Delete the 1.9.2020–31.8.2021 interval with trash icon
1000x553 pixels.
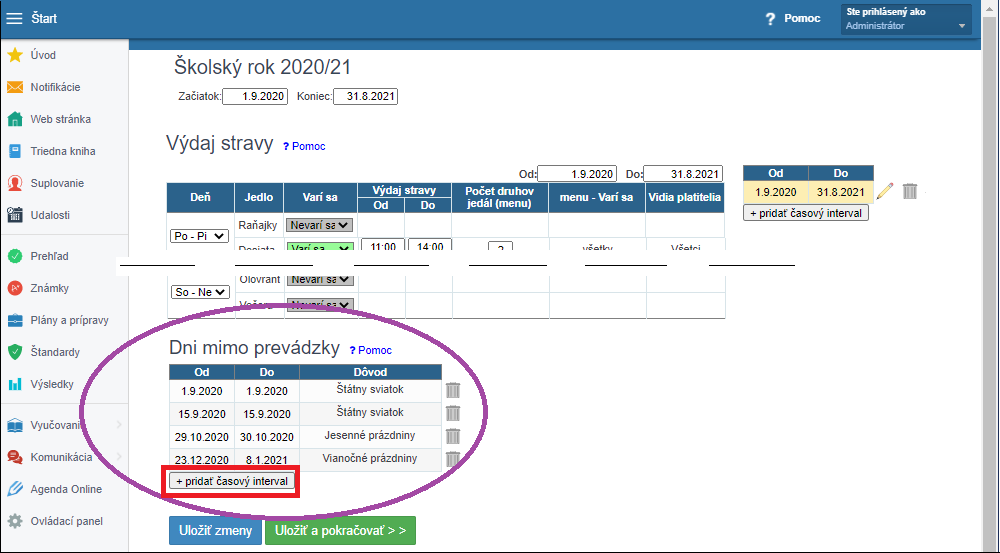[x=909, y=191]
